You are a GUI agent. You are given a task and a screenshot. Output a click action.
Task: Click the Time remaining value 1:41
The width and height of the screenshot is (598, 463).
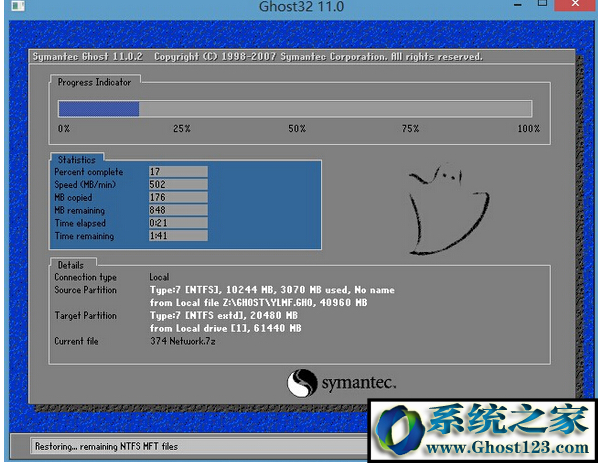tap(178, 236)
